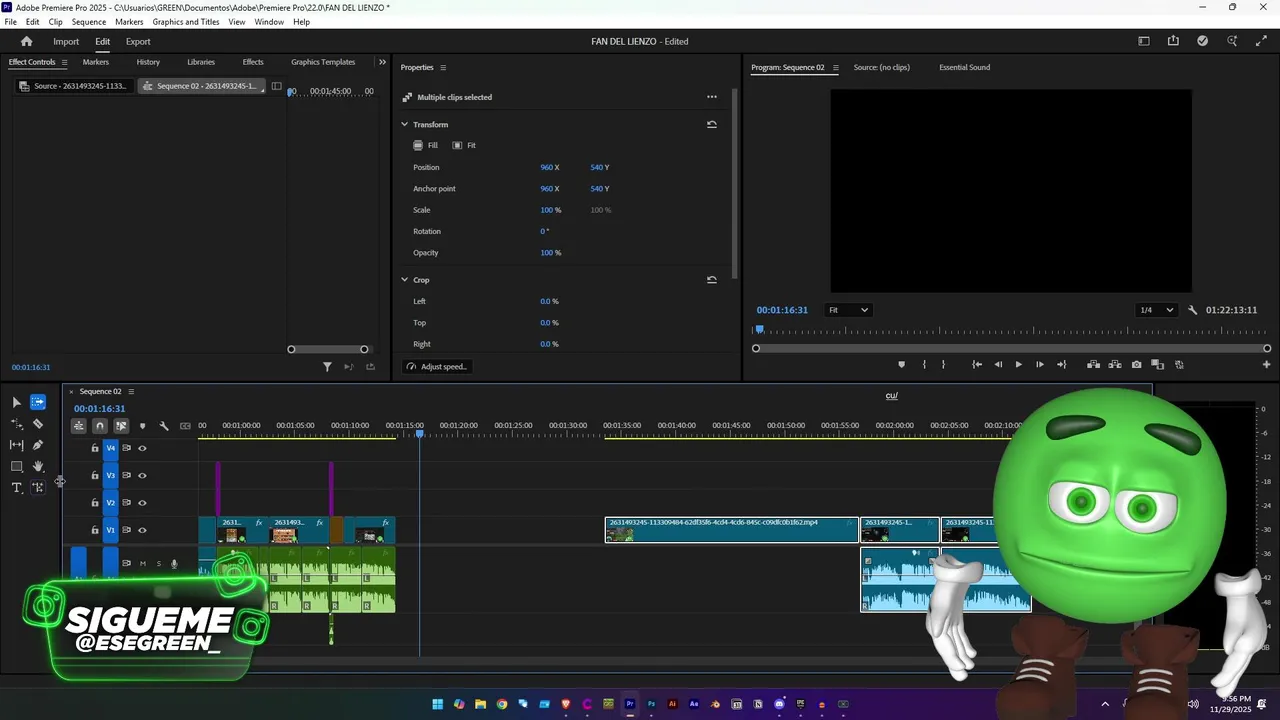Image resolution: width=1280 pixels, height=720 pixels.
Task: Open timeline display settings wrench
Action: (164, 426)
